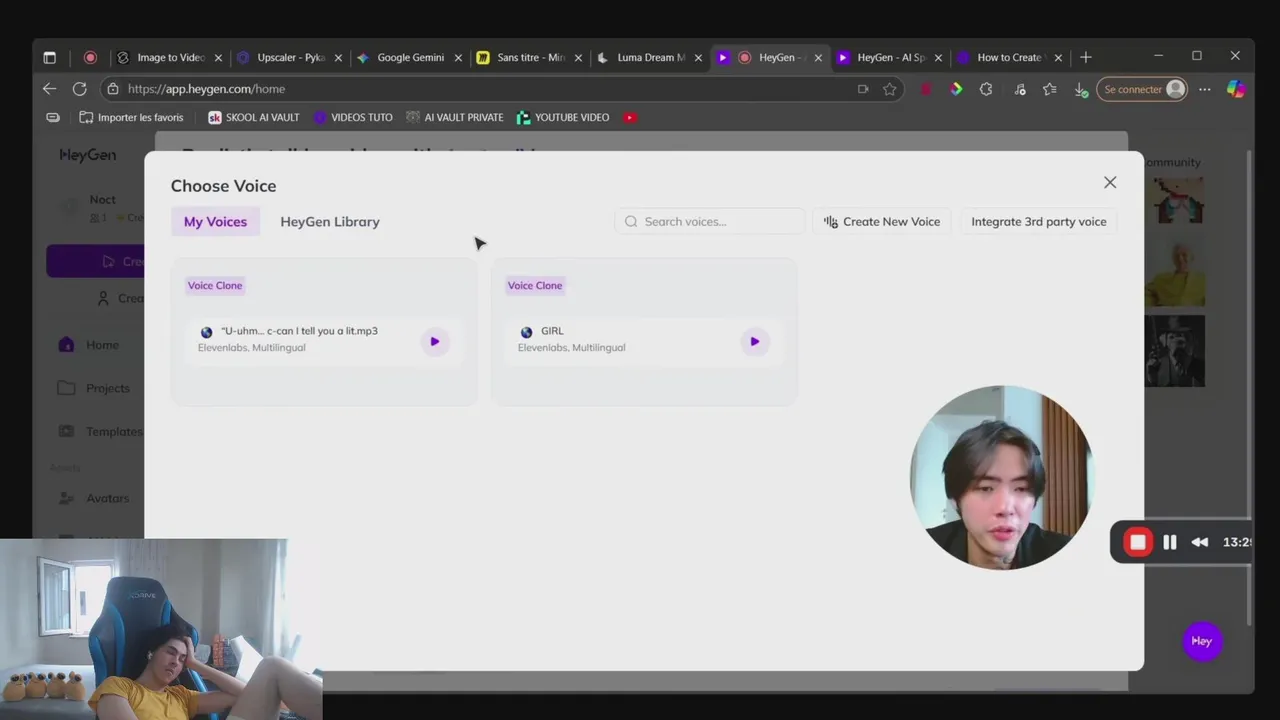1280x720 pixels.
Task: Click the camera icon in address bar
Action: pyautogui.click(x=863, y=89)
